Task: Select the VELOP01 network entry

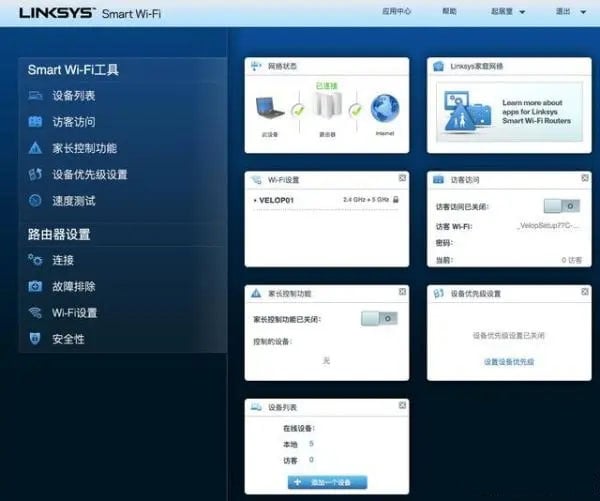Action: (x=276, y=200)
